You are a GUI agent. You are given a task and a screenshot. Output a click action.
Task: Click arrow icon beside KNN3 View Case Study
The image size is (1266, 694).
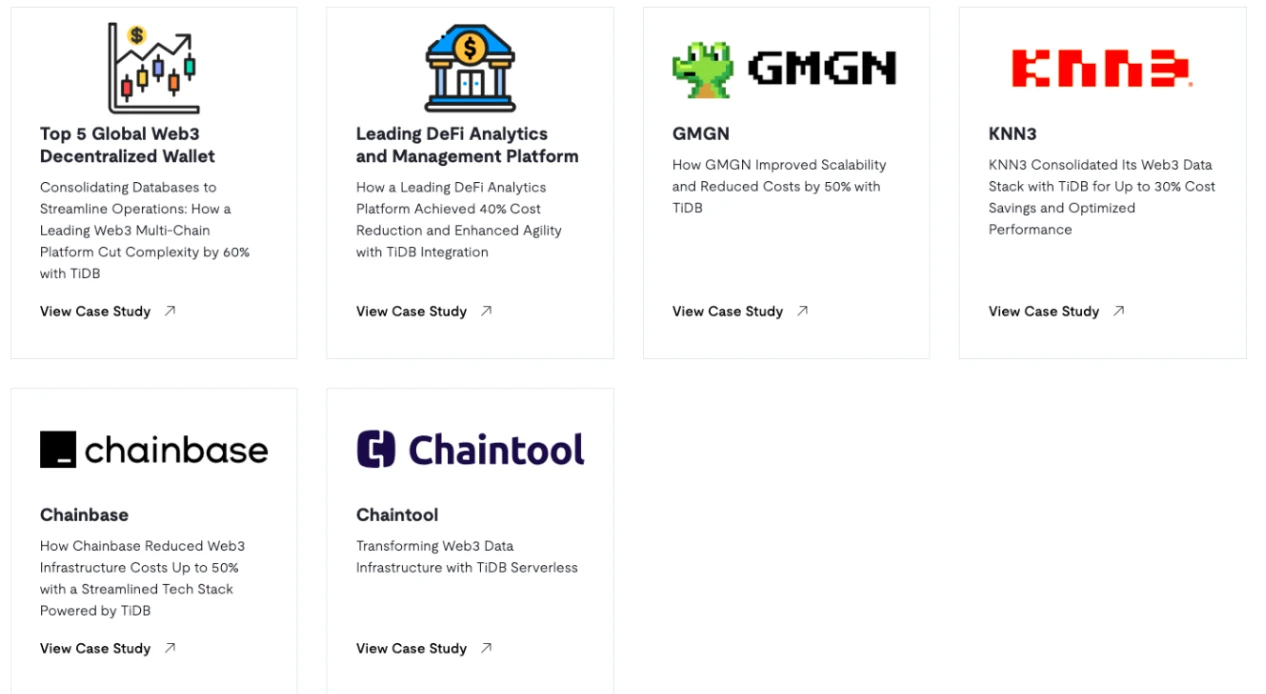point(1118,311)
